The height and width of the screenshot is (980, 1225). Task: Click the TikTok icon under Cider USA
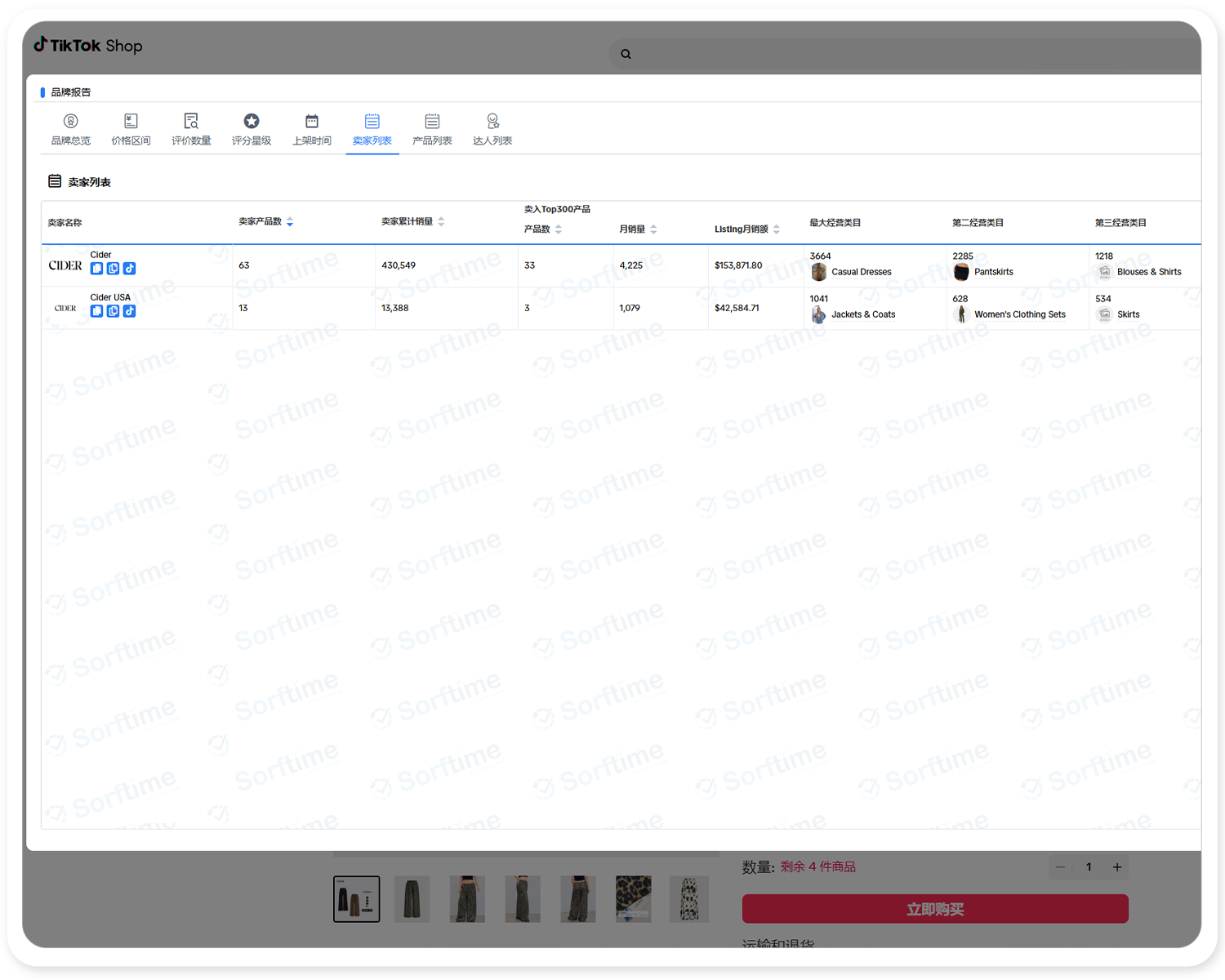[x=129, y=311]
